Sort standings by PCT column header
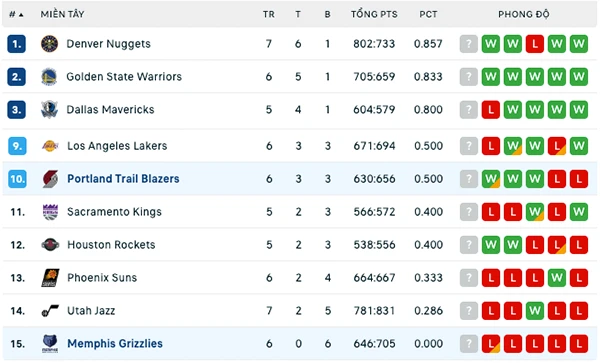The width and height of the screenshot is (600, 363). [x=428, y=15]
